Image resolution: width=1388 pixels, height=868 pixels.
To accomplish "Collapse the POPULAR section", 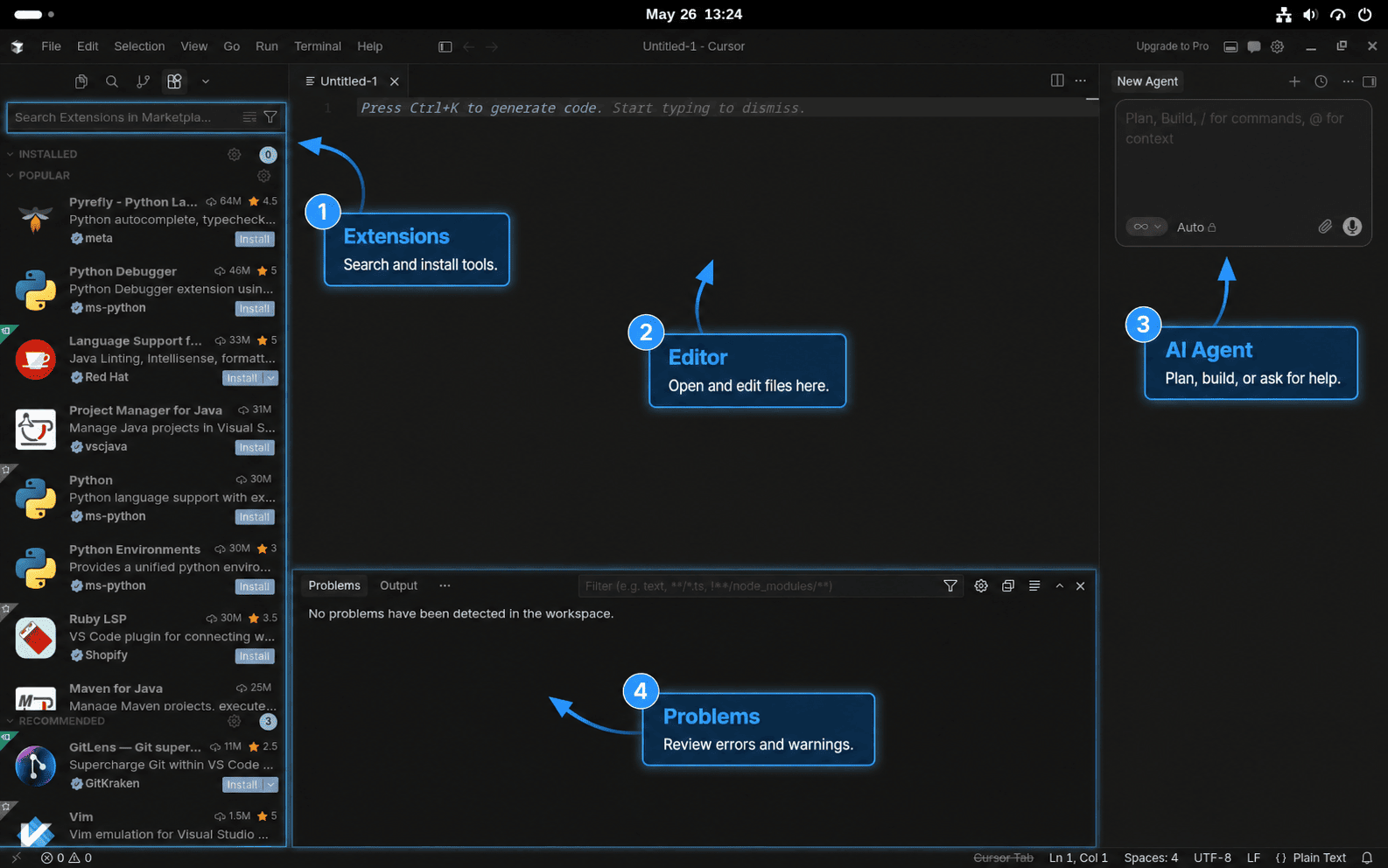I will 44,175.
